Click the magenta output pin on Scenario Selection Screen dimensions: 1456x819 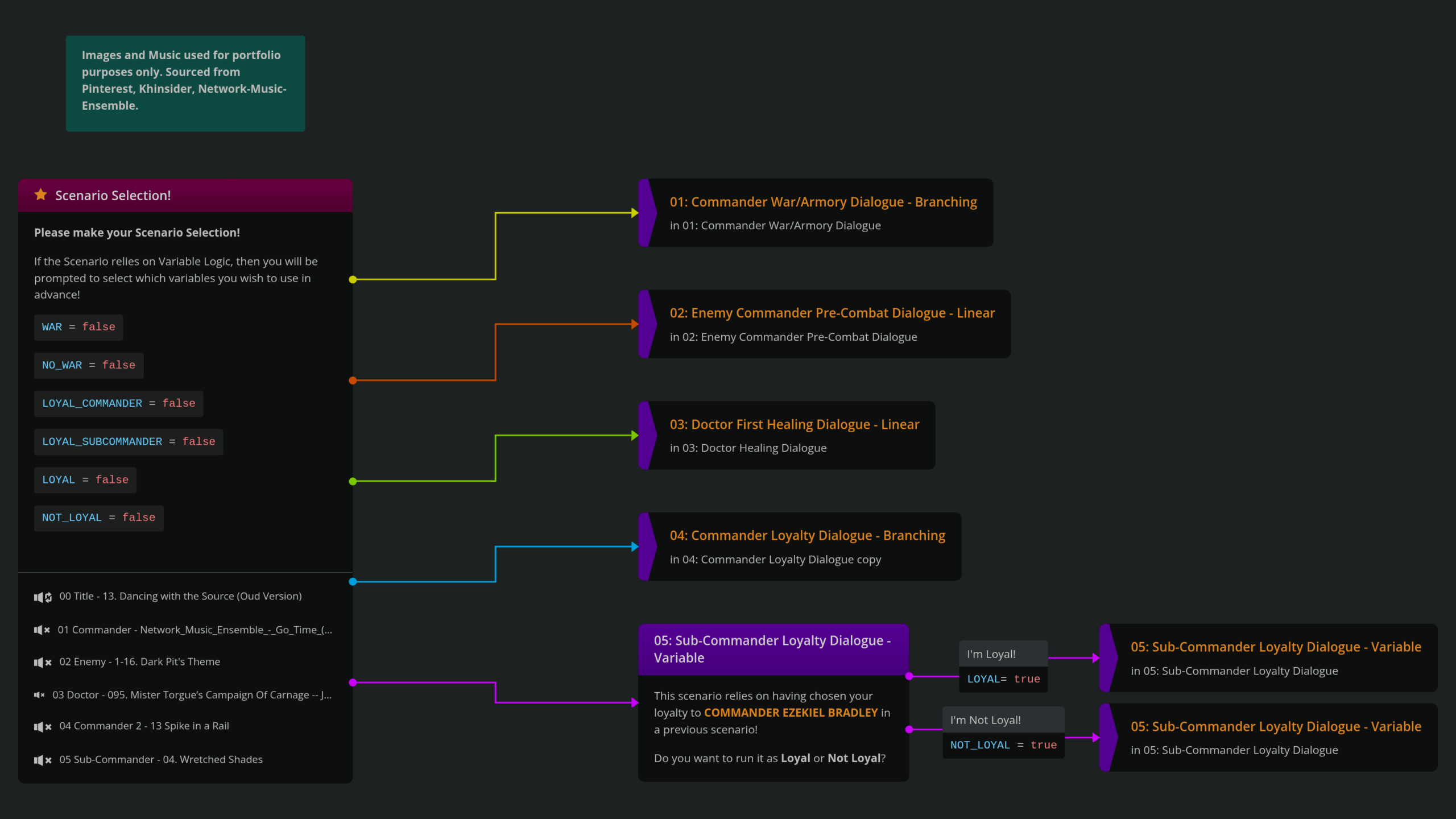pyautogui.click(x=353, y=682)
